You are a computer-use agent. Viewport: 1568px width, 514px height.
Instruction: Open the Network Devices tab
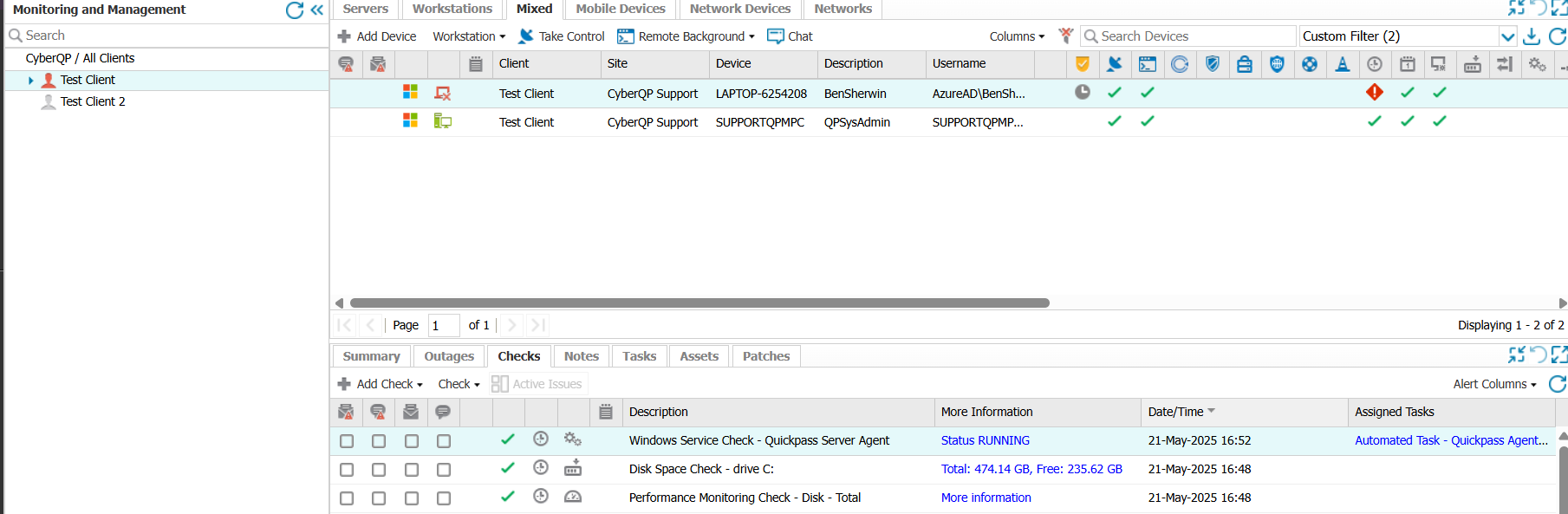click(x=740, y=9)
